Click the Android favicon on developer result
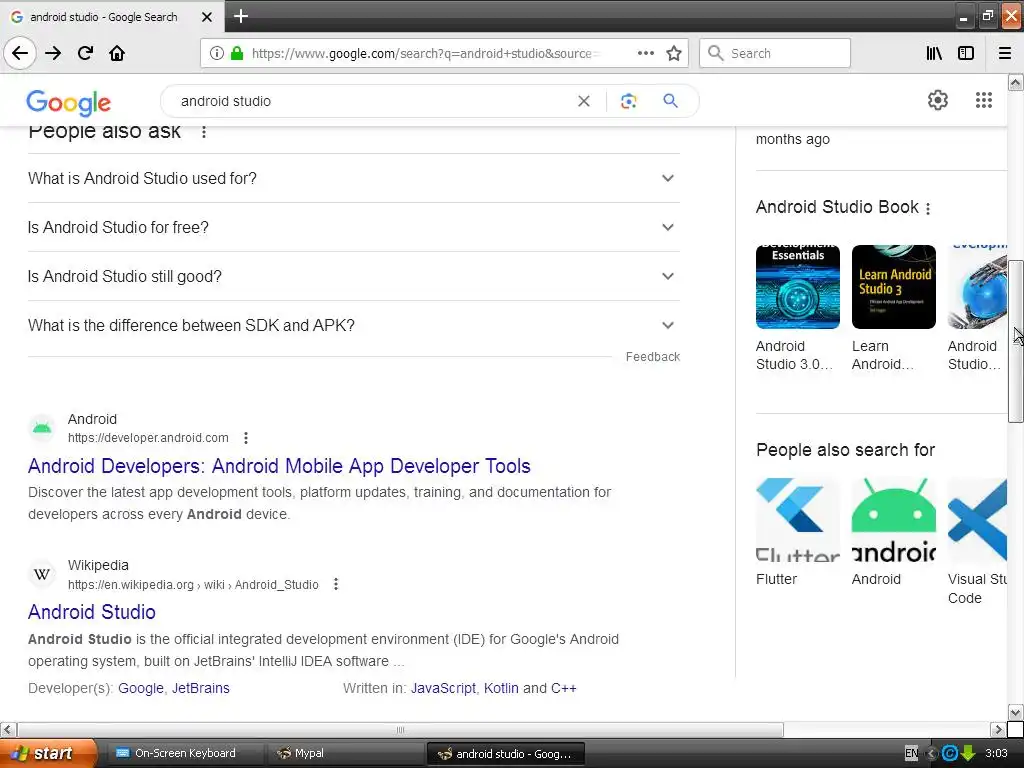 tap(42, 428)
